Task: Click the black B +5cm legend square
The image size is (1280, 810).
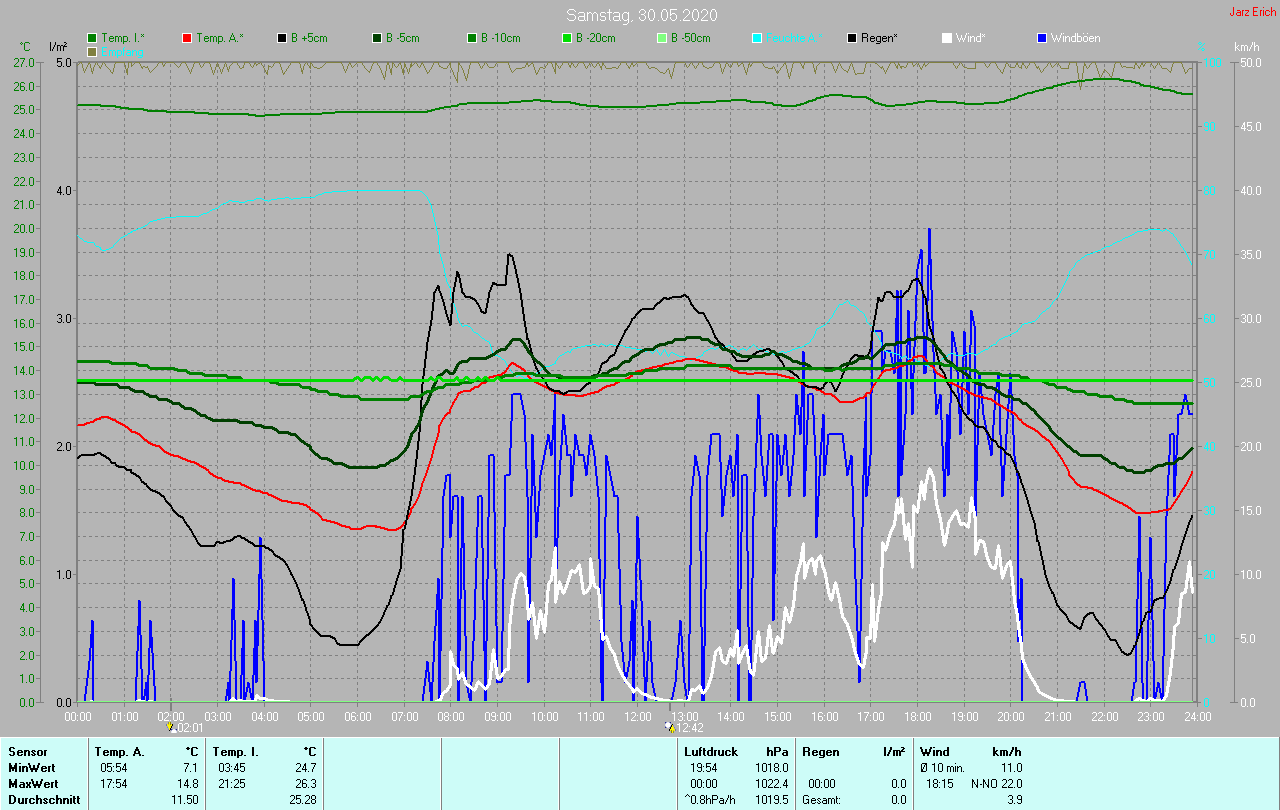Action: tap(282, 38)
